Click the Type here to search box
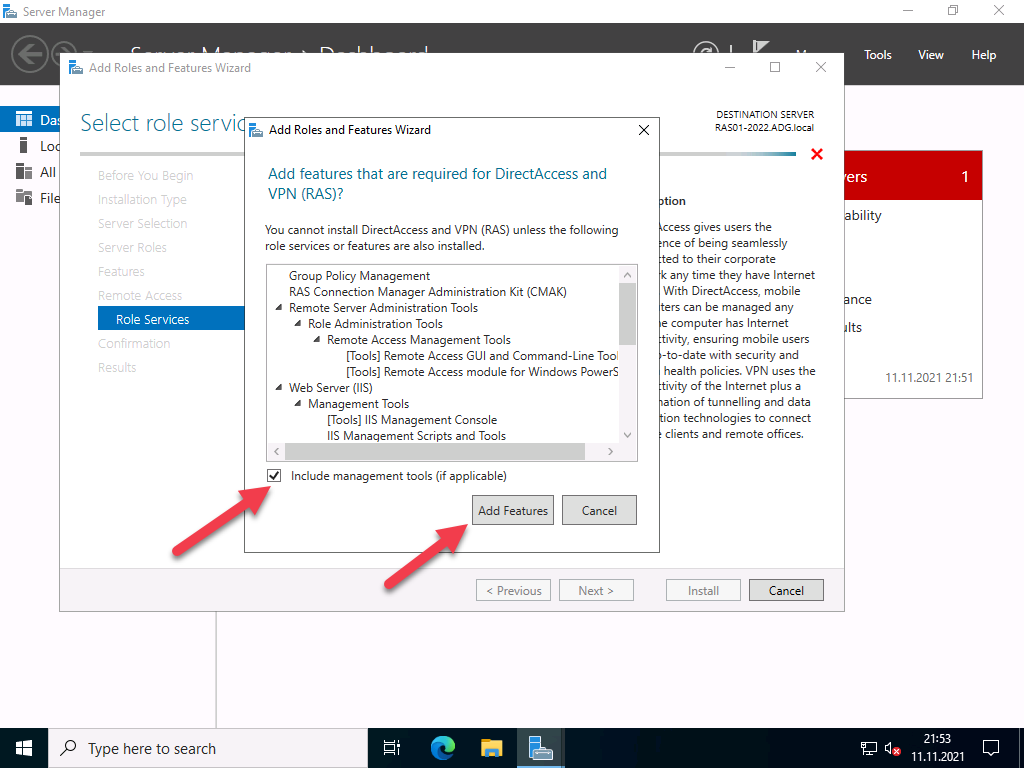 [x=208, y=748]
